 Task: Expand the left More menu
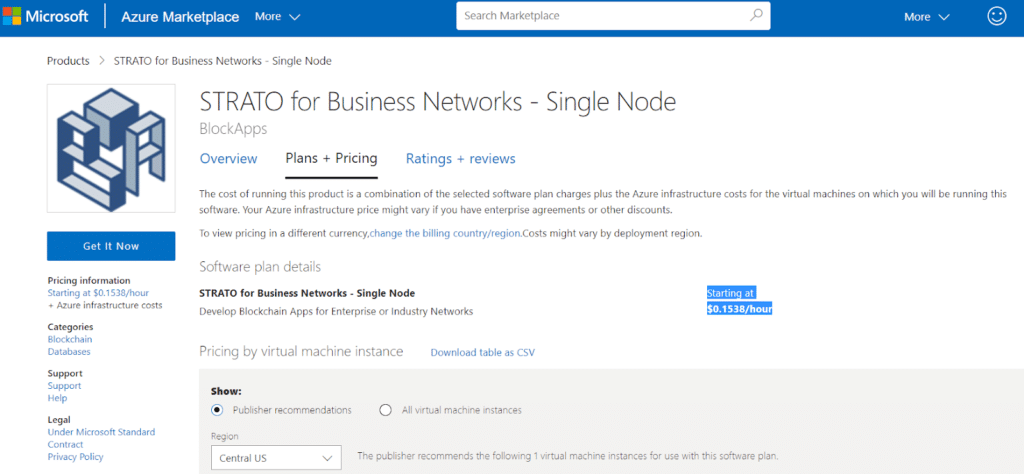coord(278,17)
